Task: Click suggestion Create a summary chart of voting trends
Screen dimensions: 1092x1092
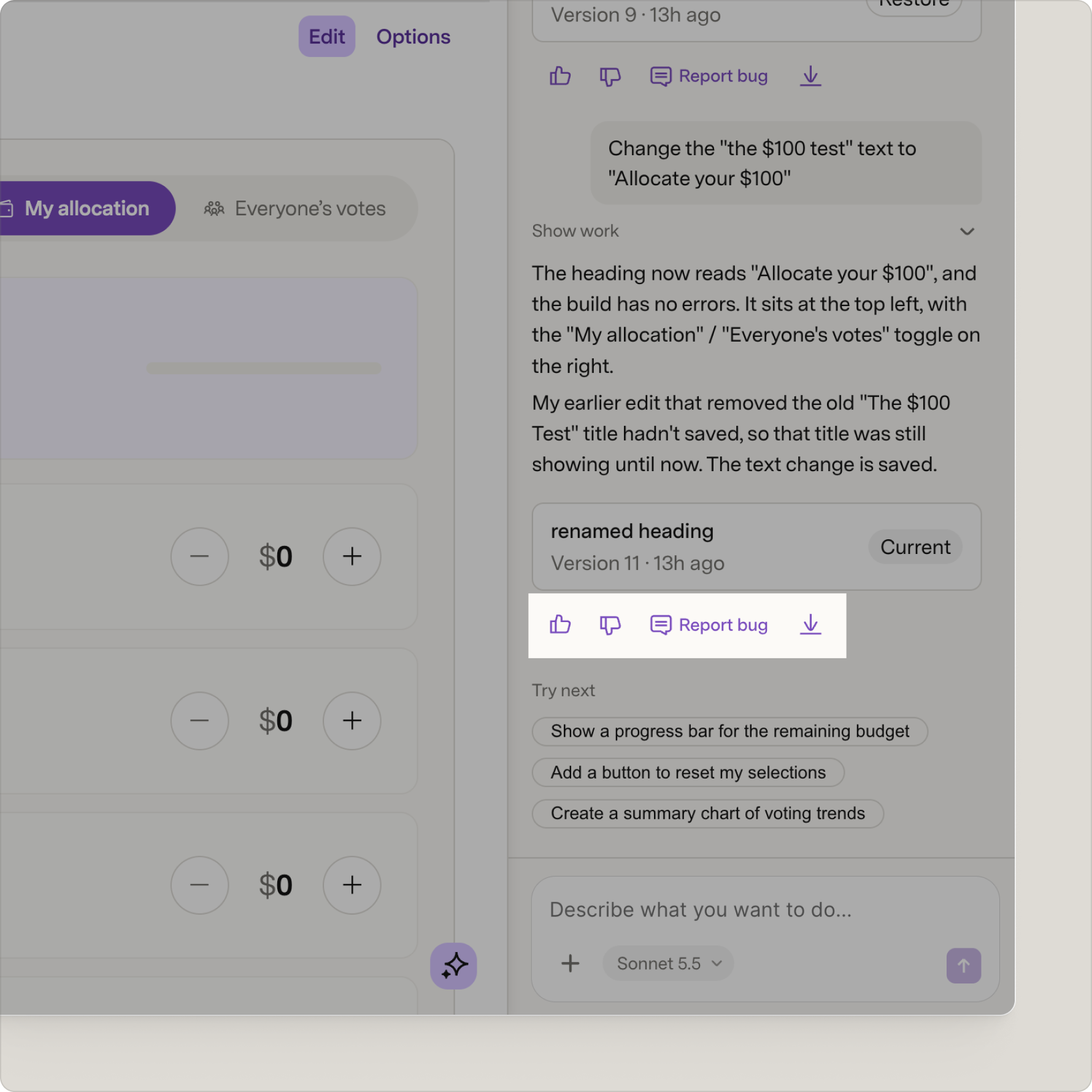Action: pos(707,813)
